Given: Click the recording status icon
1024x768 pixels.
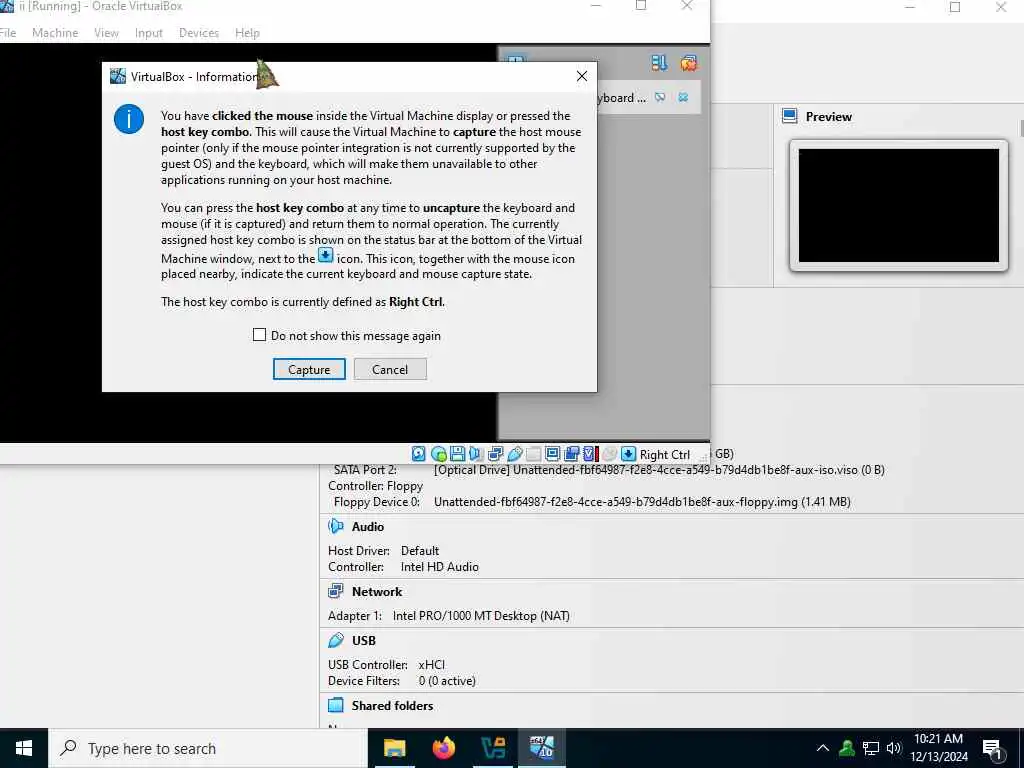Looking at the screenshot, I should [x=571, y=454].
